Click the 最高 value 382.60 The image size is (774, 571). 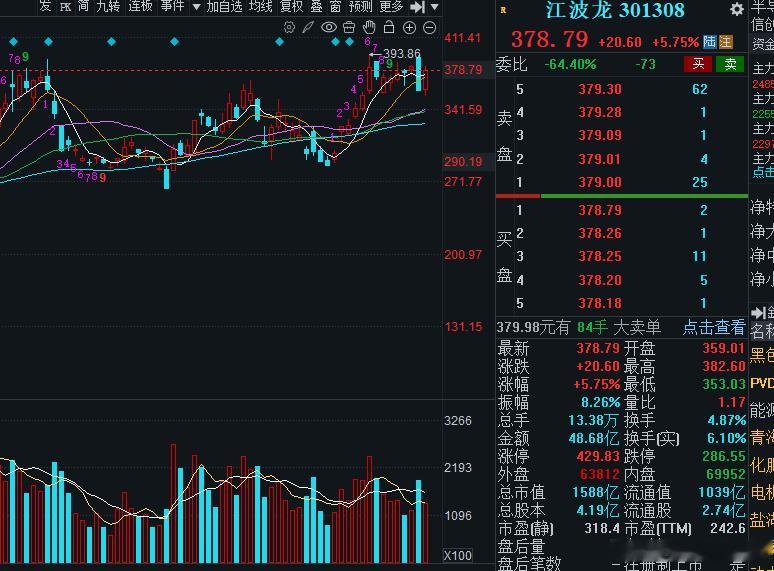[x=723, y=366]
